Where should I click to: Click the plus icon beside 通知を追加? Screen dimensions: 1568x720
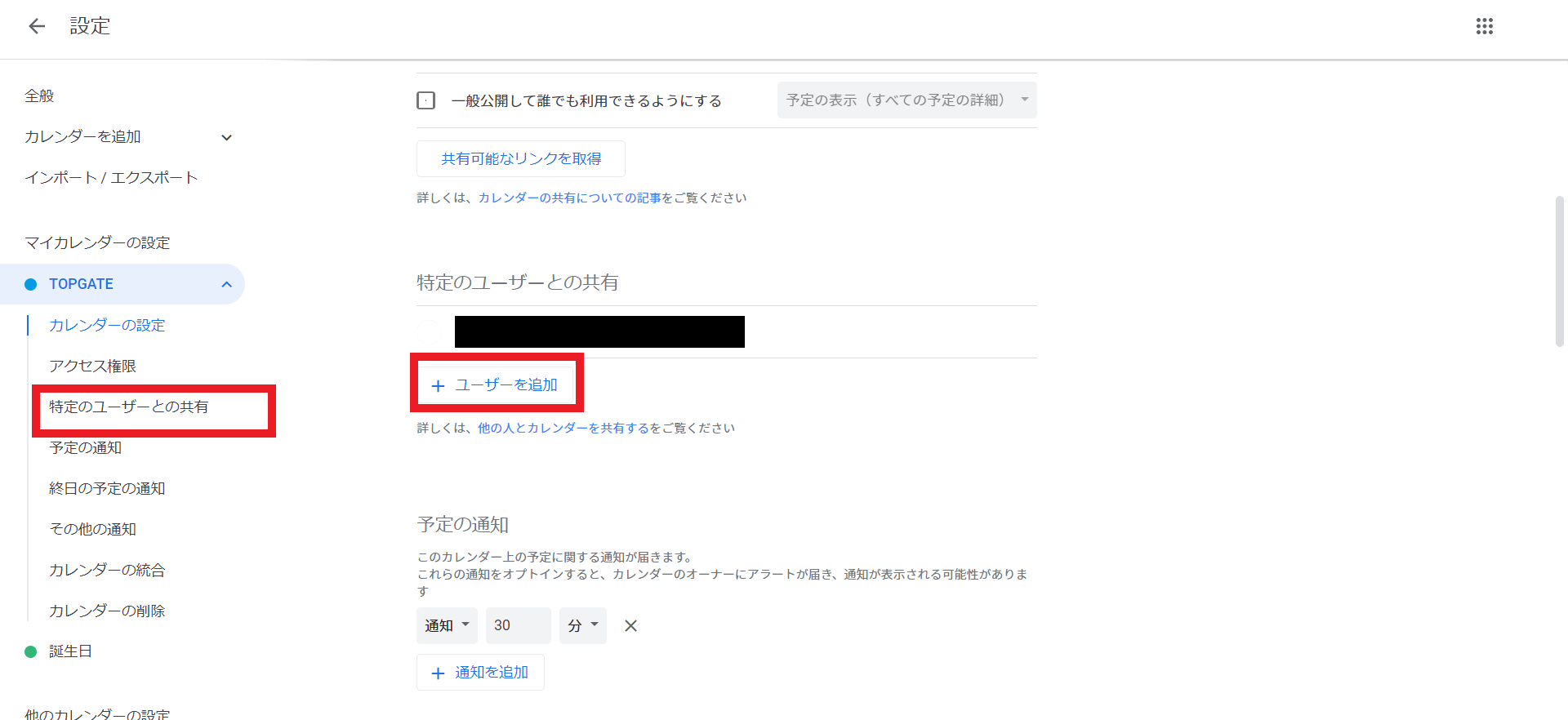(x=439, y=673)
